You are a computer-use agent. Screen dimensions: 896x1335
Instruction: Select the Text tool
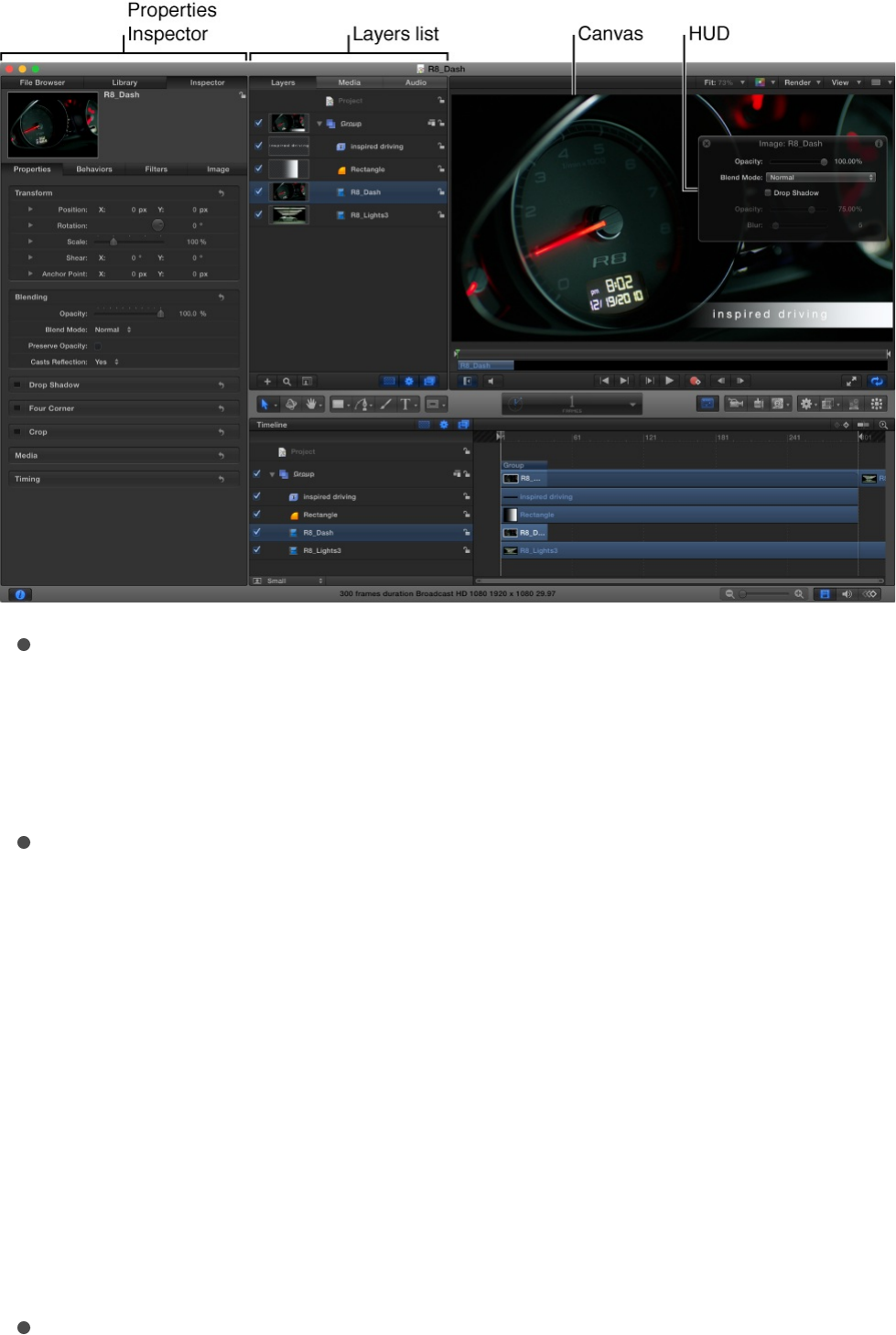[x=405, y=404]
